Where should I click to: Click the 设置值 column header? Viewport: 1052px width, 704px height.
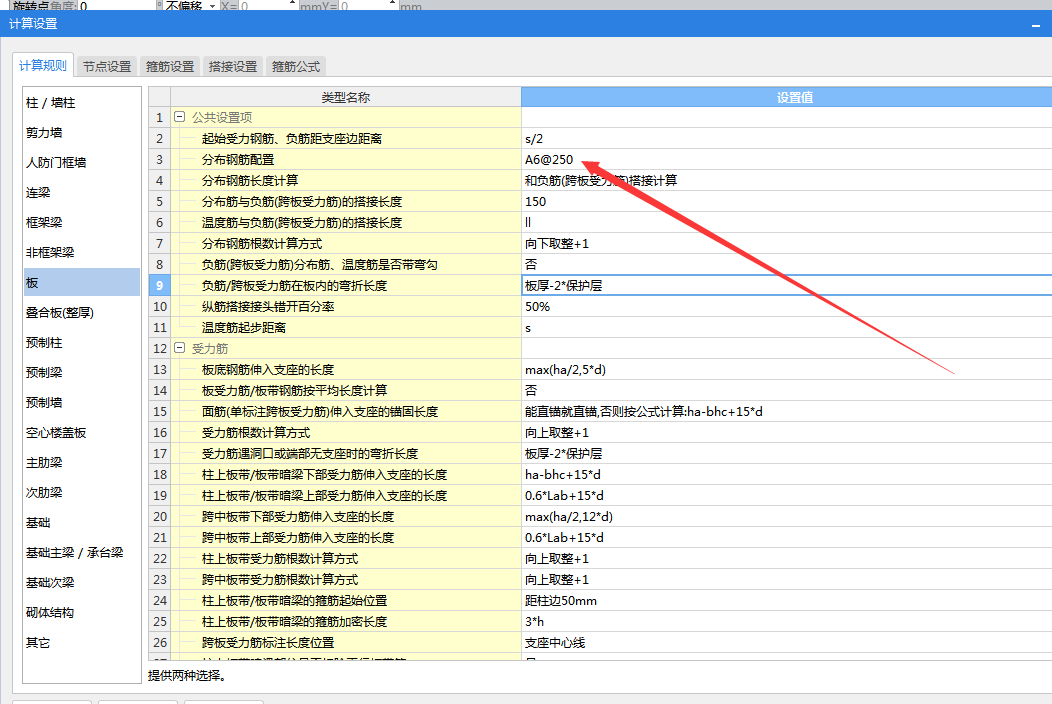[786, 97]
